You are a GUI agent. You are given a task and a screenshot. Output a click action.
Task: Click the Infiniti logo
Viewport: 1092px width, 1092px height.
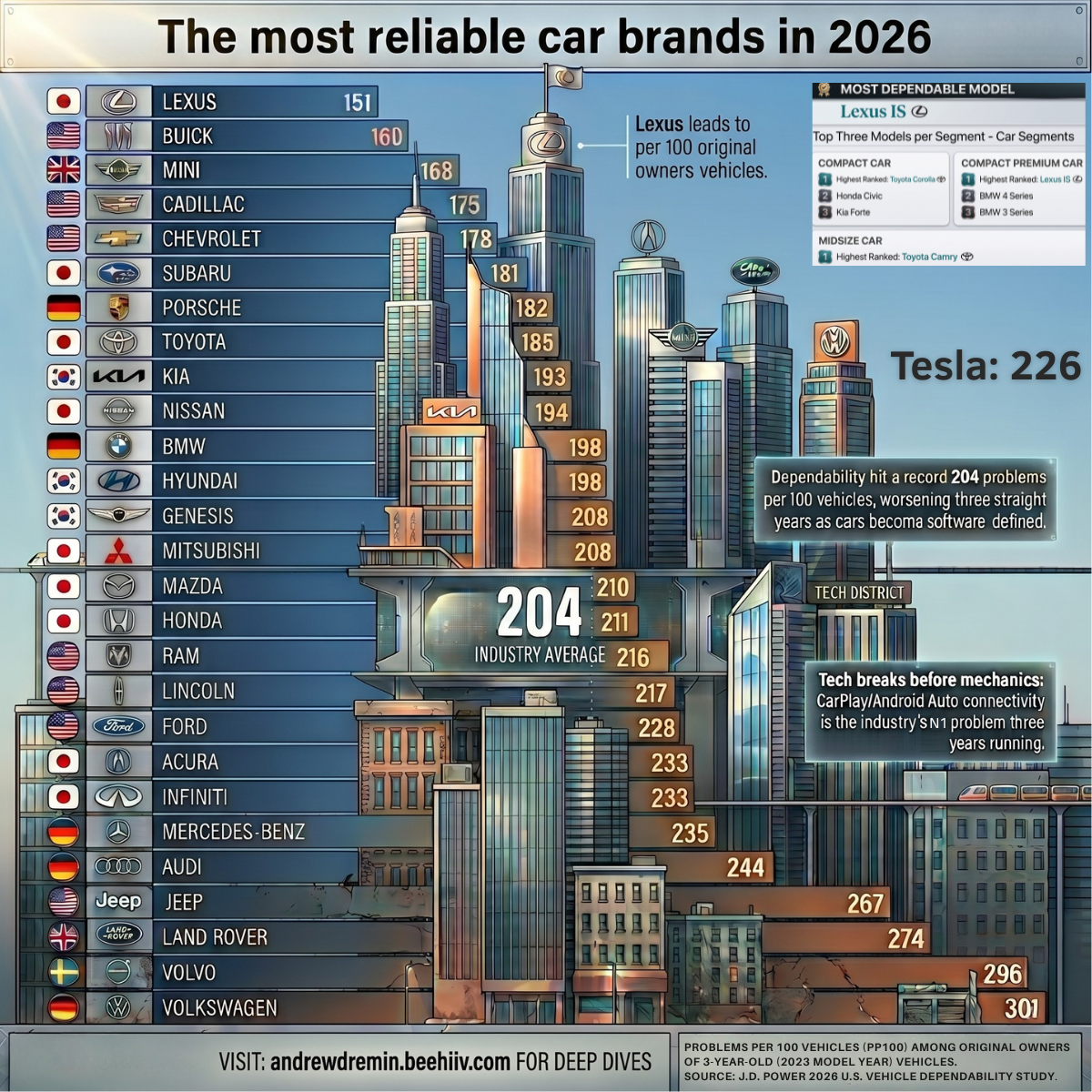118,796
